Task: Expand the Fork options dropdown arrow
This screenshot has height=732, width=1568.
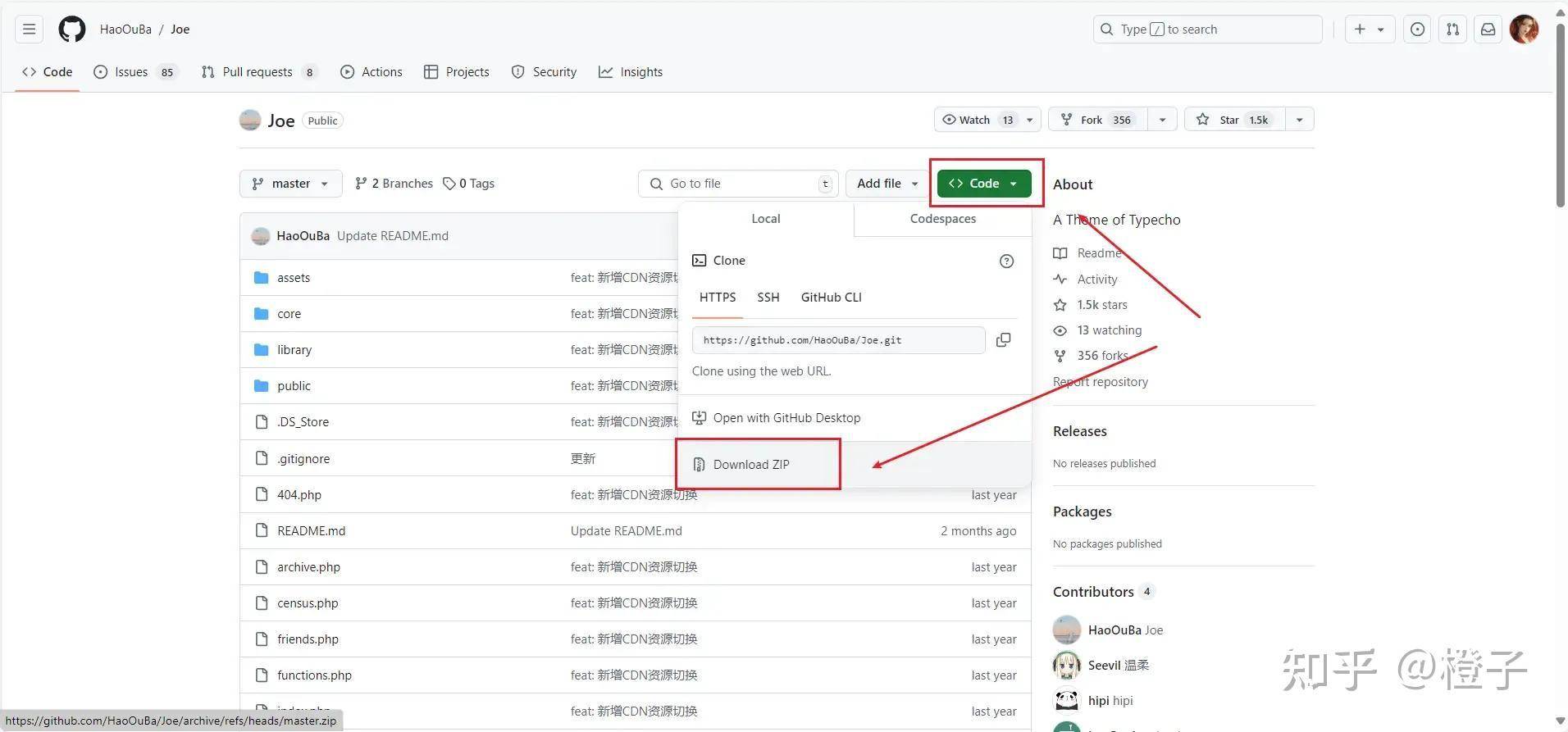Action: pyautogui.click(x=1162, y=120)
